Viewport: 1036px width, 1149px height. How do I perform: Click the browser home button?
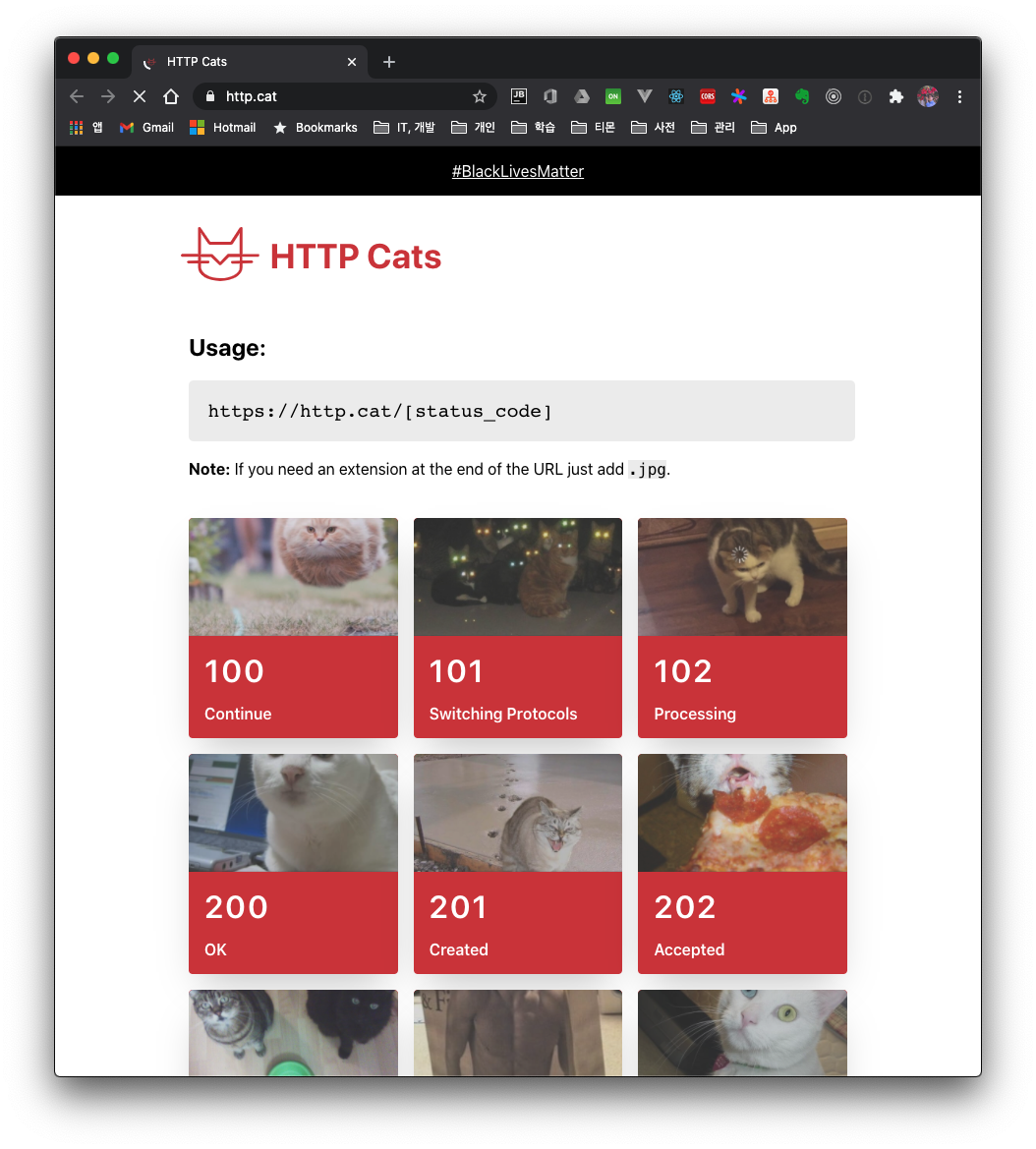(171, 96)
